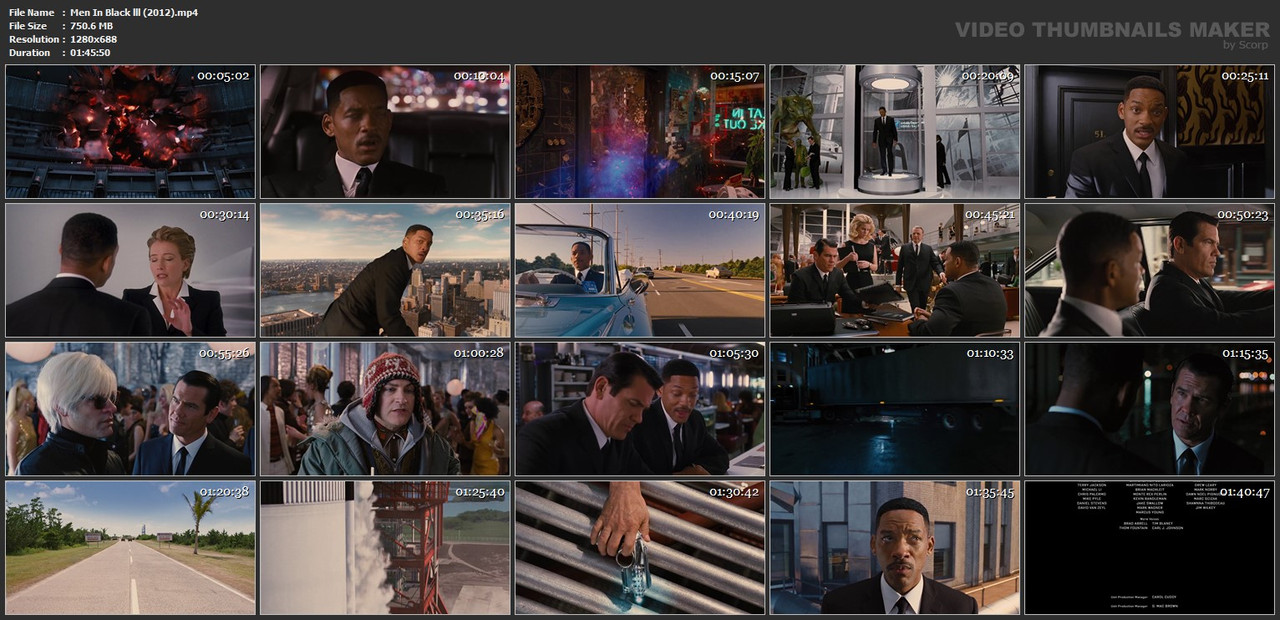The height and width of the screenshot is (620, 1280).
Task: Select the credits thumbnail at 01:40:47
Action: (1150, 548)
